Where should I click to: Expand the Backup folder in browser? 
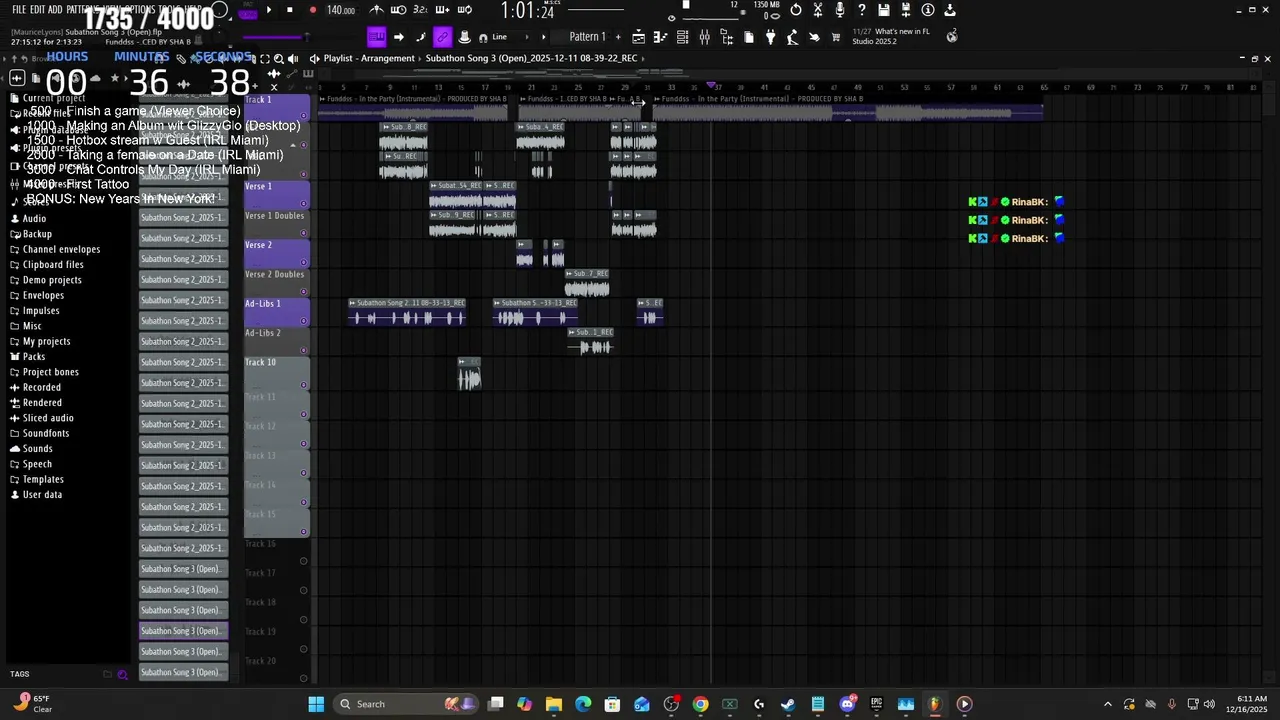[x=37, y=234]
